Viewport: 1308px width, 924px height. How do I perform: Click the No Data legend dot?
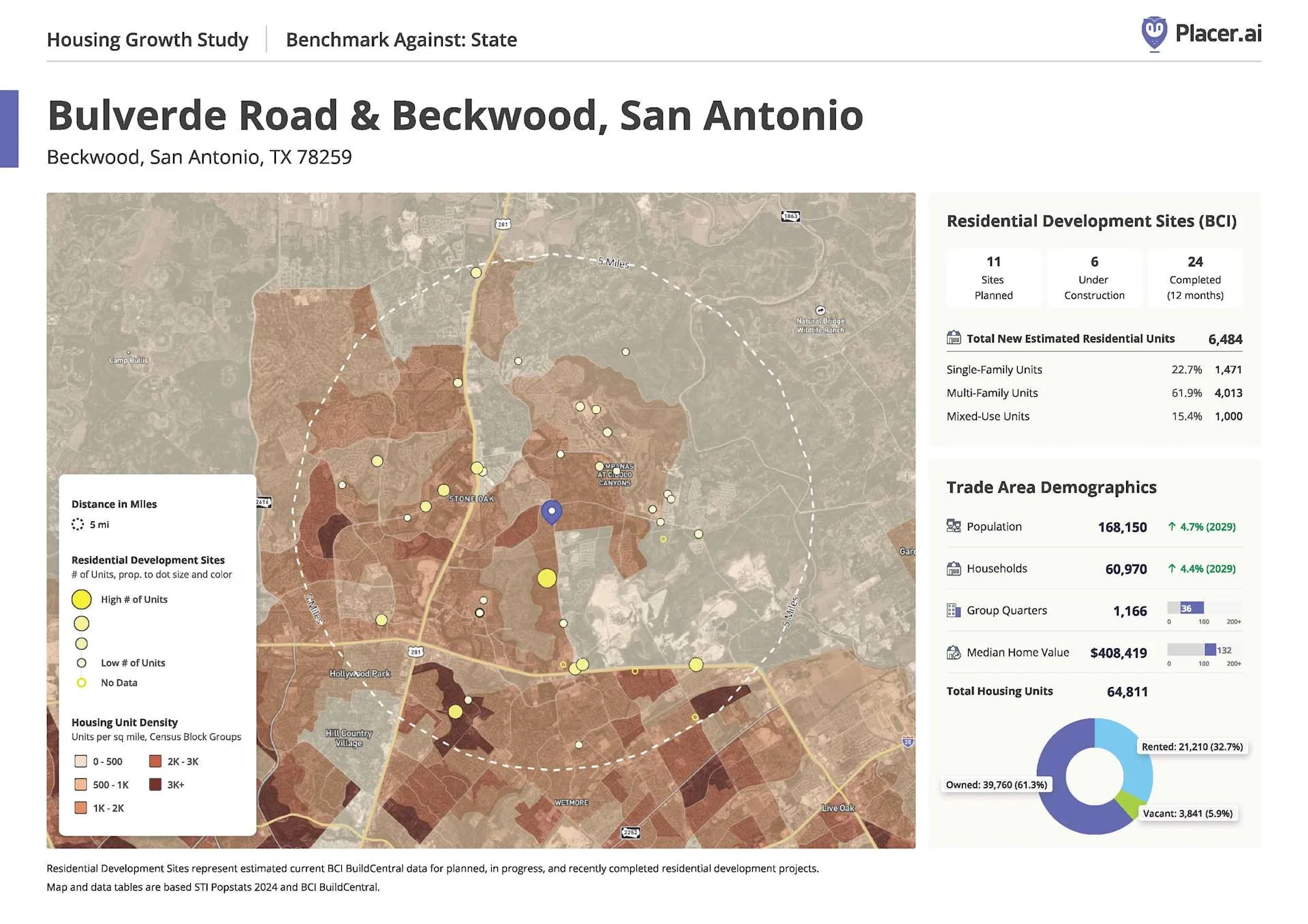tap(81, 682)
